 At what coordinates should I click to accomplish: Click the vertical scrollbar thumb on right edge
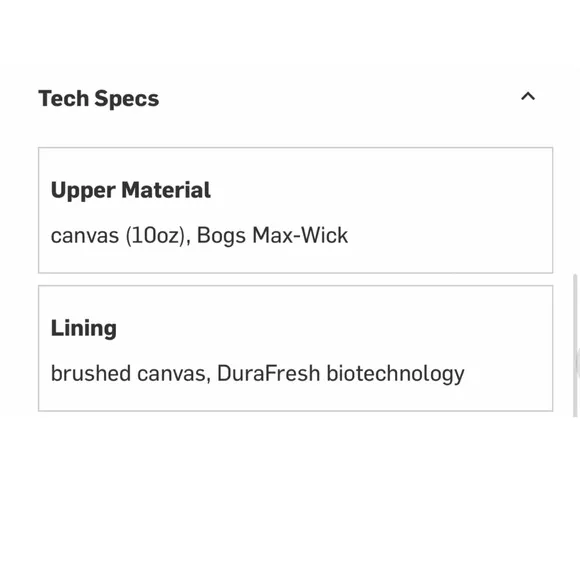tap(576, 345)
